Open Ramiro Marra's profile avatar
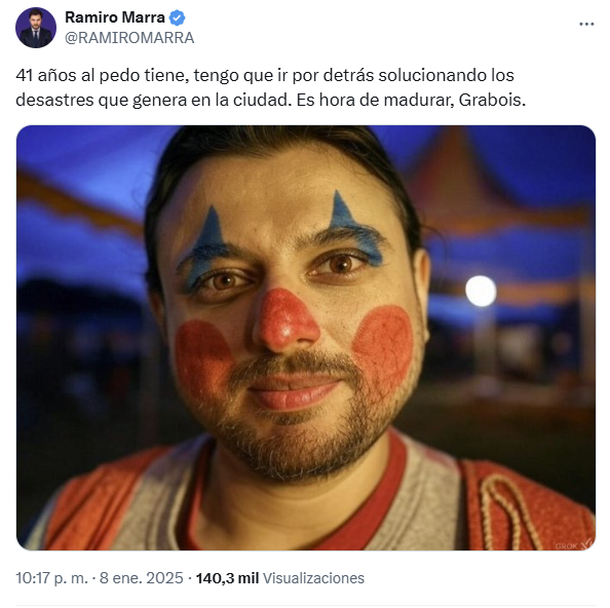The image size is (610, 608). click(x=36, y=28)
